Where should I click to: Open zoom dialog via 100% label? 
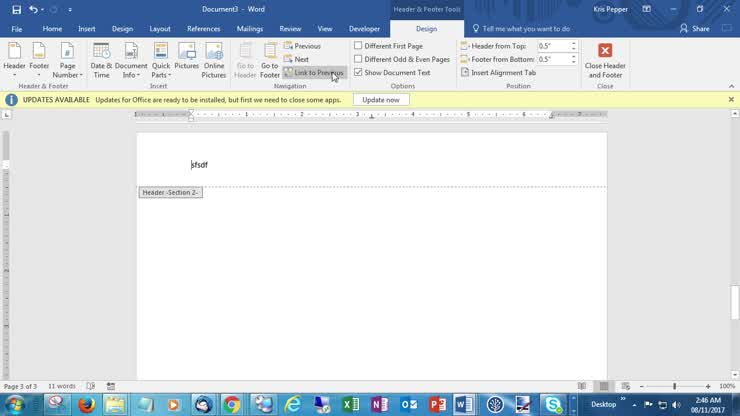tap(727, 386)
